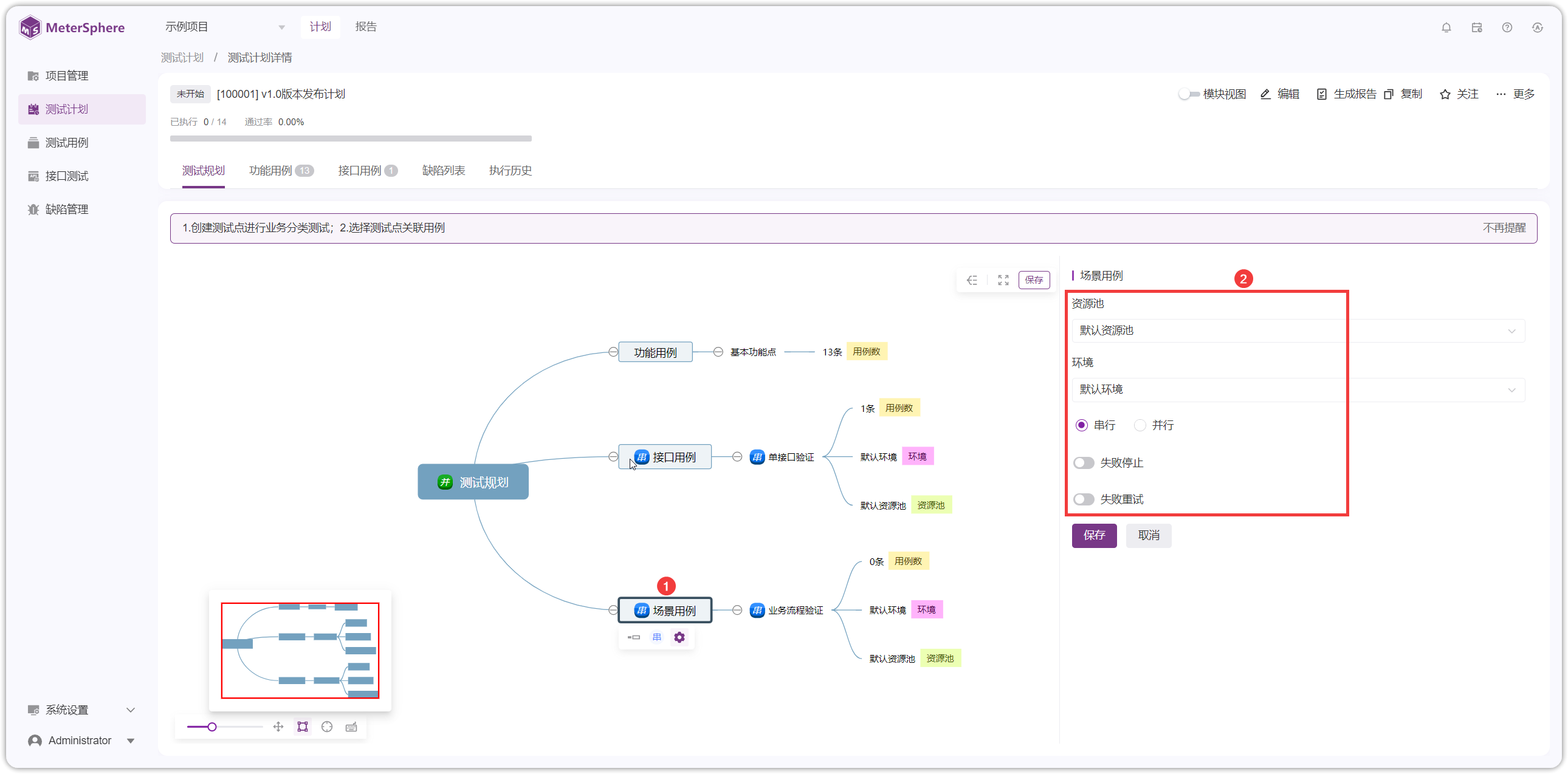Expand the 系统设置 sidebar menu
Screen dimensions: 1568x774
[x=81, y=710]
